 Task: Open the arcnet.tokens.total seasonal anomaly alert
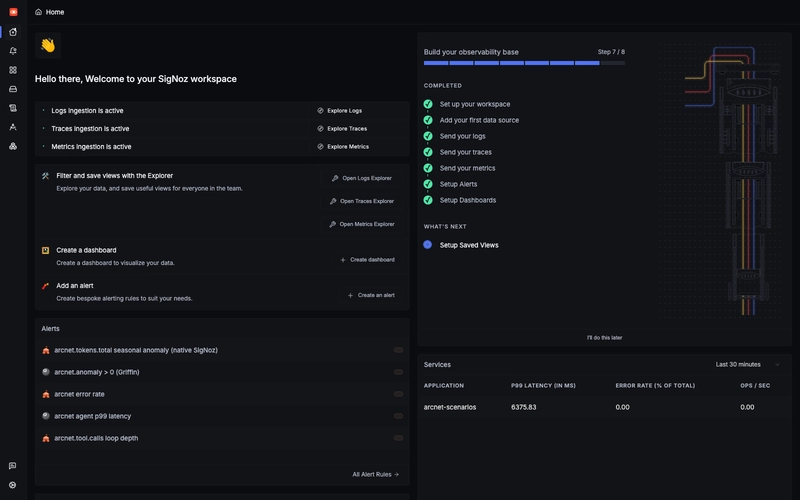[x=222, y=351]
